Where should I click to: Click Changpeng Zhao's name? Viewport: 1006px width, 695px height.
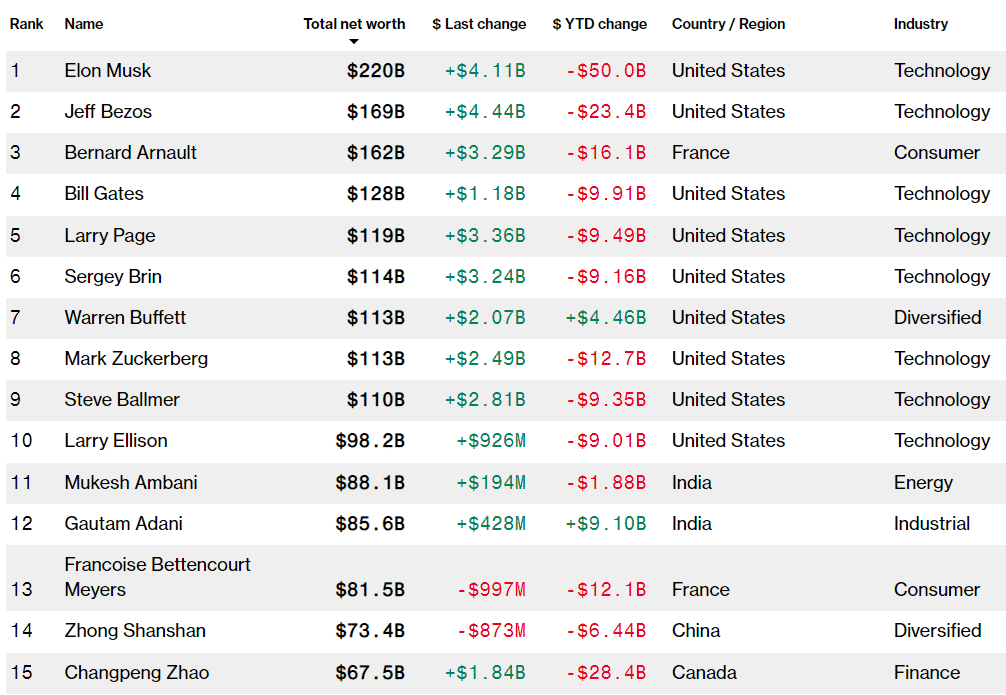(137, 673)
